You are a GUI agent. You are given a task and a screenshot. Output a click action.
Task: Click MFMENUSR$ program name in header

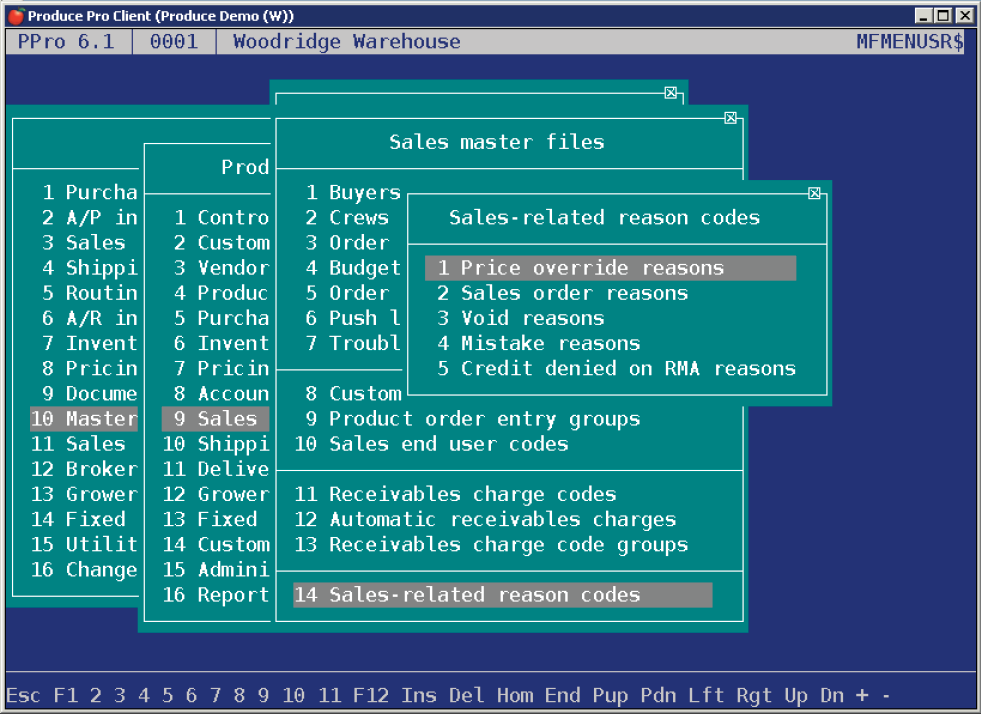[x=910, y=42]
